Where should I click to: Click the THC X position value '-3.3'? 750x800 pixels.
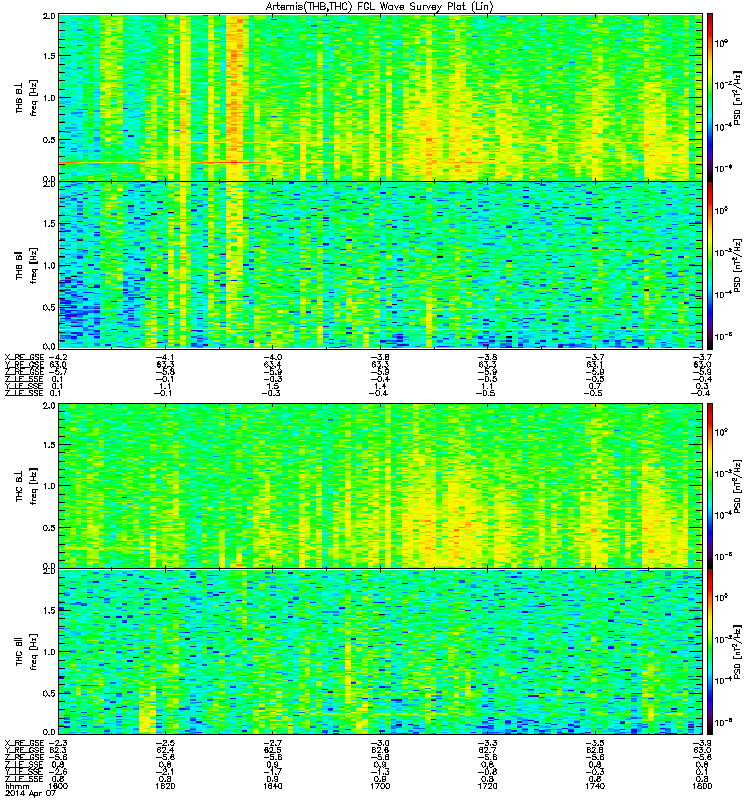click(487, 743)
